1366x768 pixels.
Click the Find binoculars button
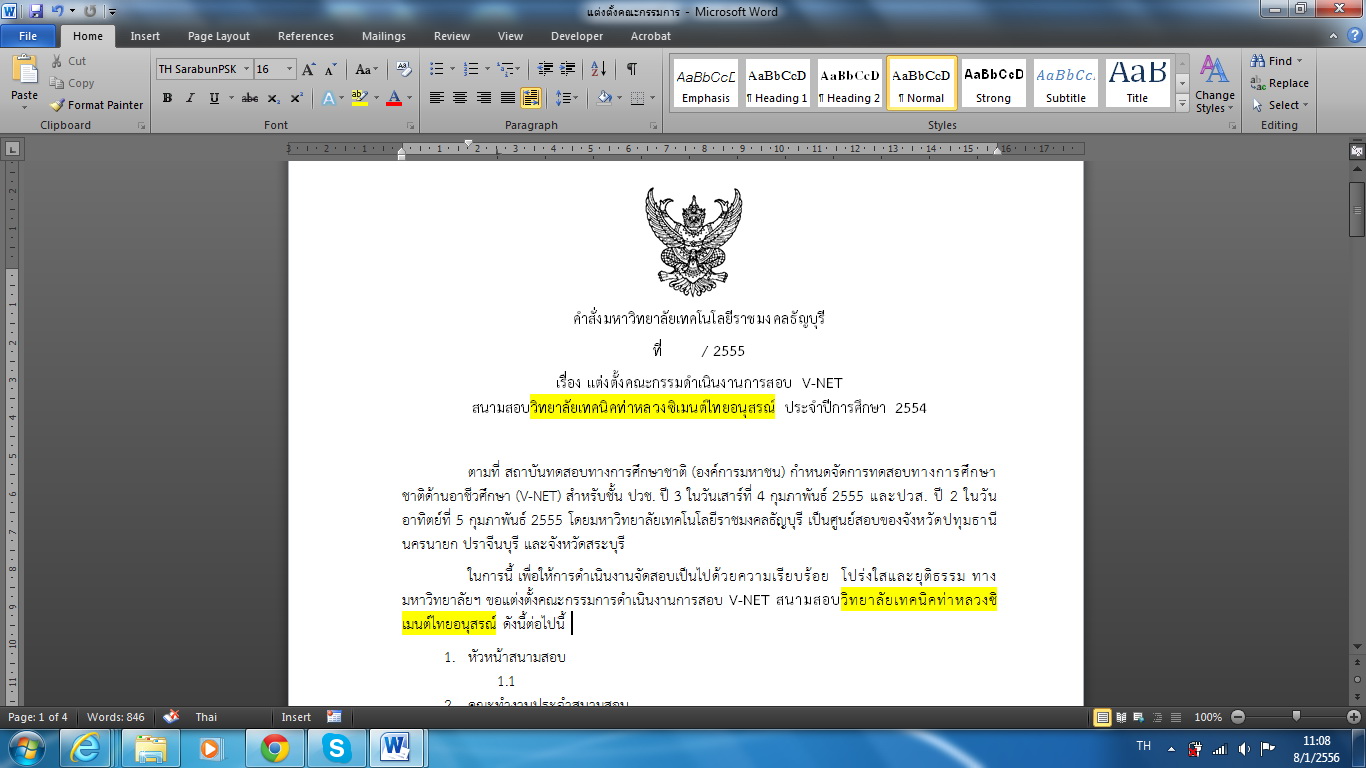click(1277, 61)
